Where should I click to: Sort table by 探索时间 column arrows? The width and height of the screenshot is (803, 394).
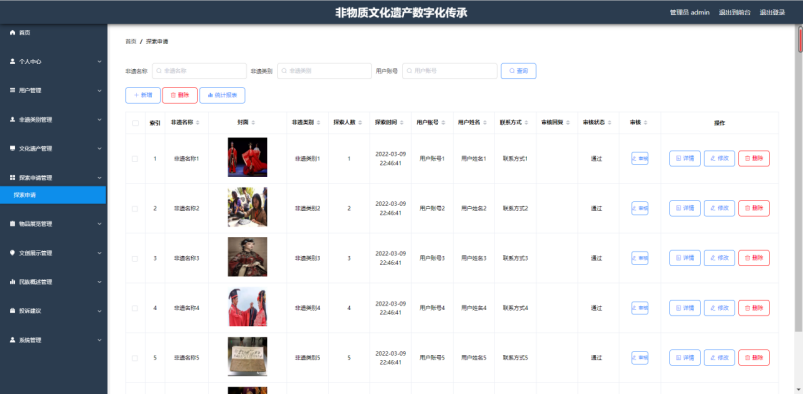point(402,123)
